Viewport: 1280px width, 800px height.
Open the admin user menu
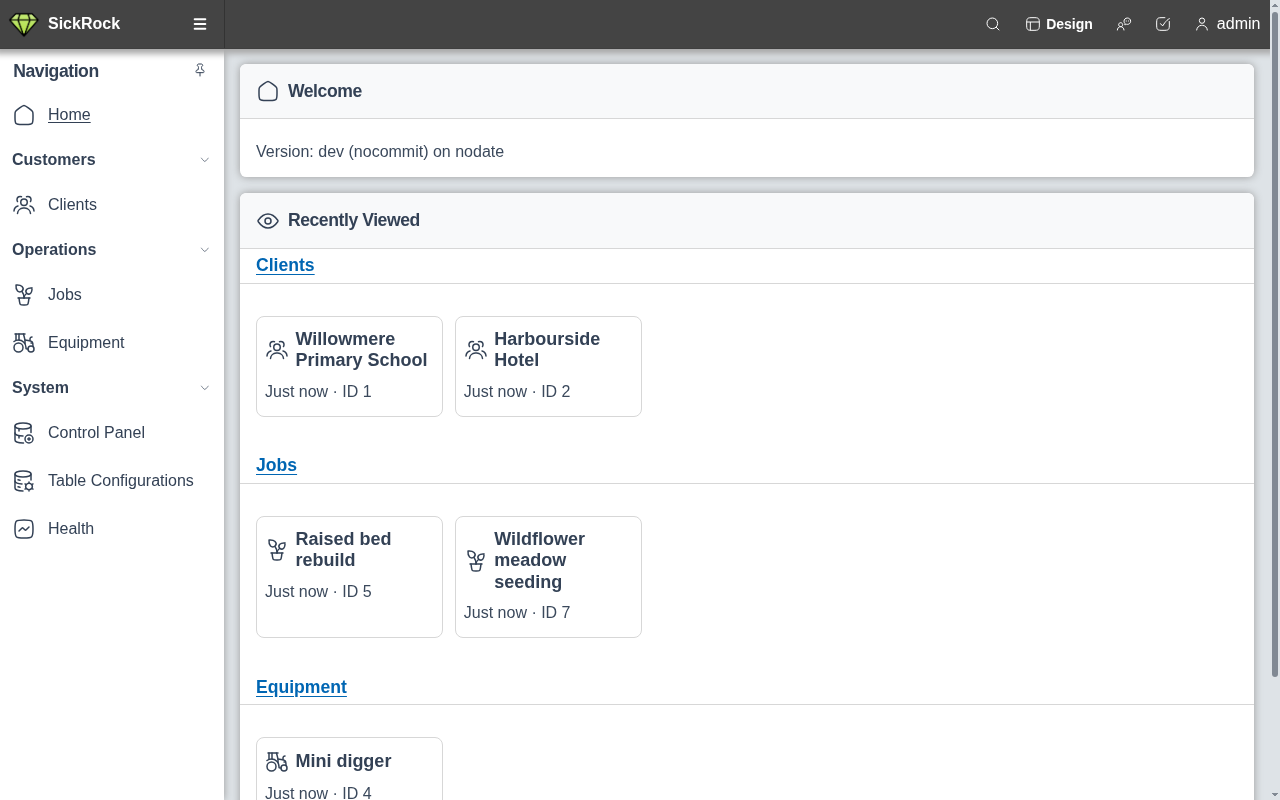pyautogui.click(x=1228, y=24)
